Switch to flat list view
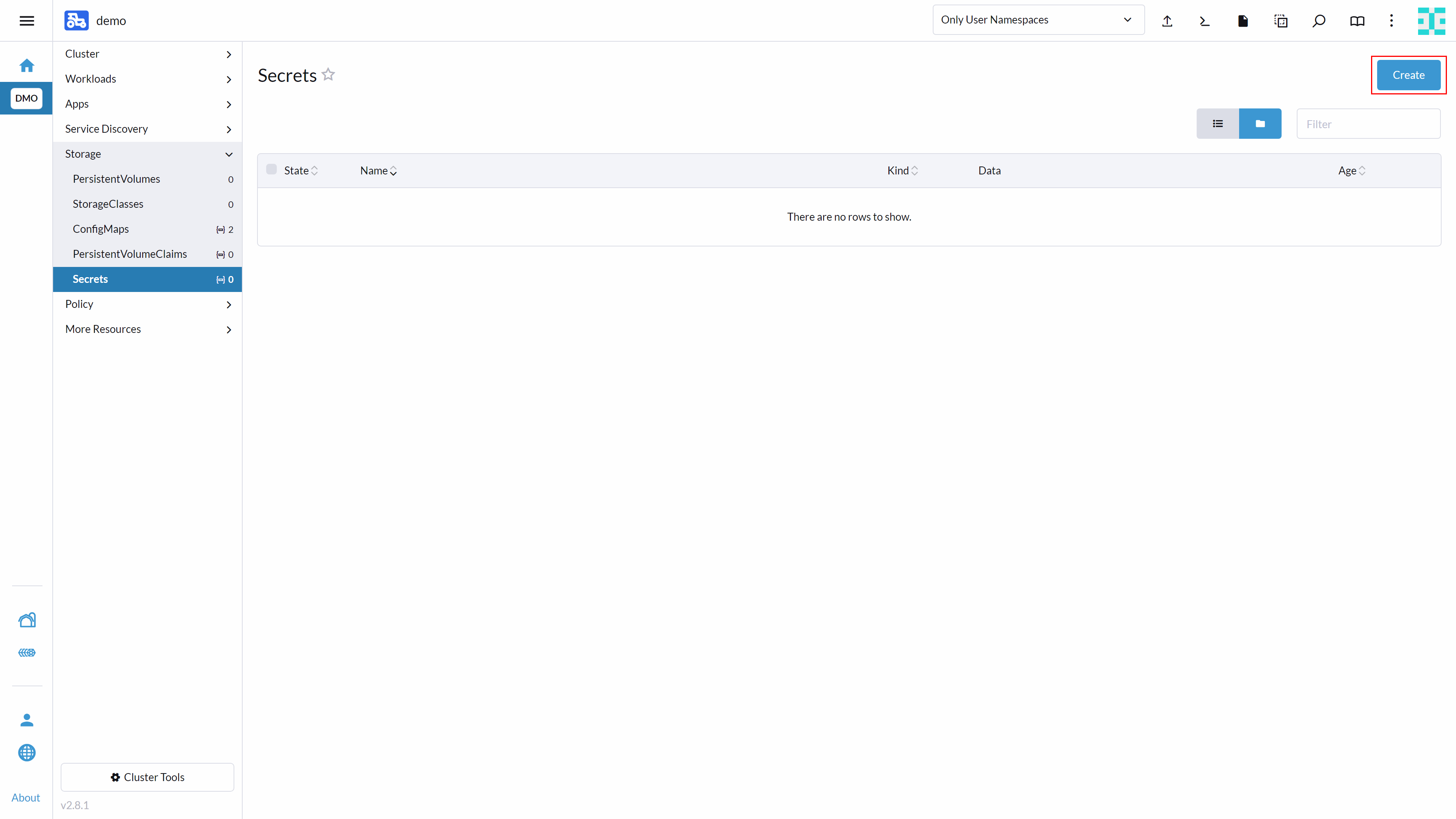Screen dimensions: 1456x819 pos(1218,124)
